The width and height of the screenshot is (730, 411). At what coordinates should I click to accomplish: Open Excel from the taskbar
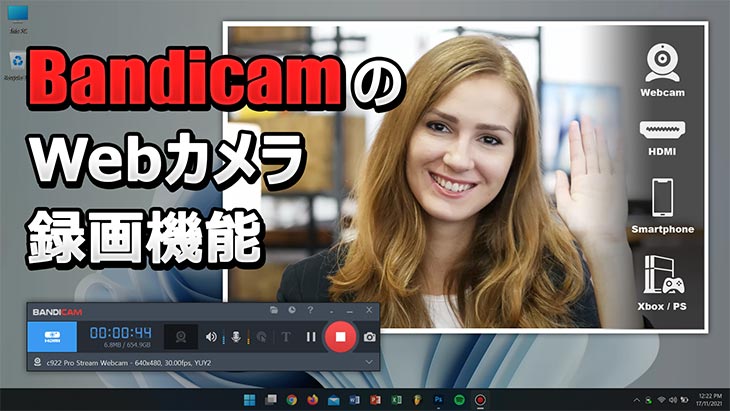(x=396, y=400)
